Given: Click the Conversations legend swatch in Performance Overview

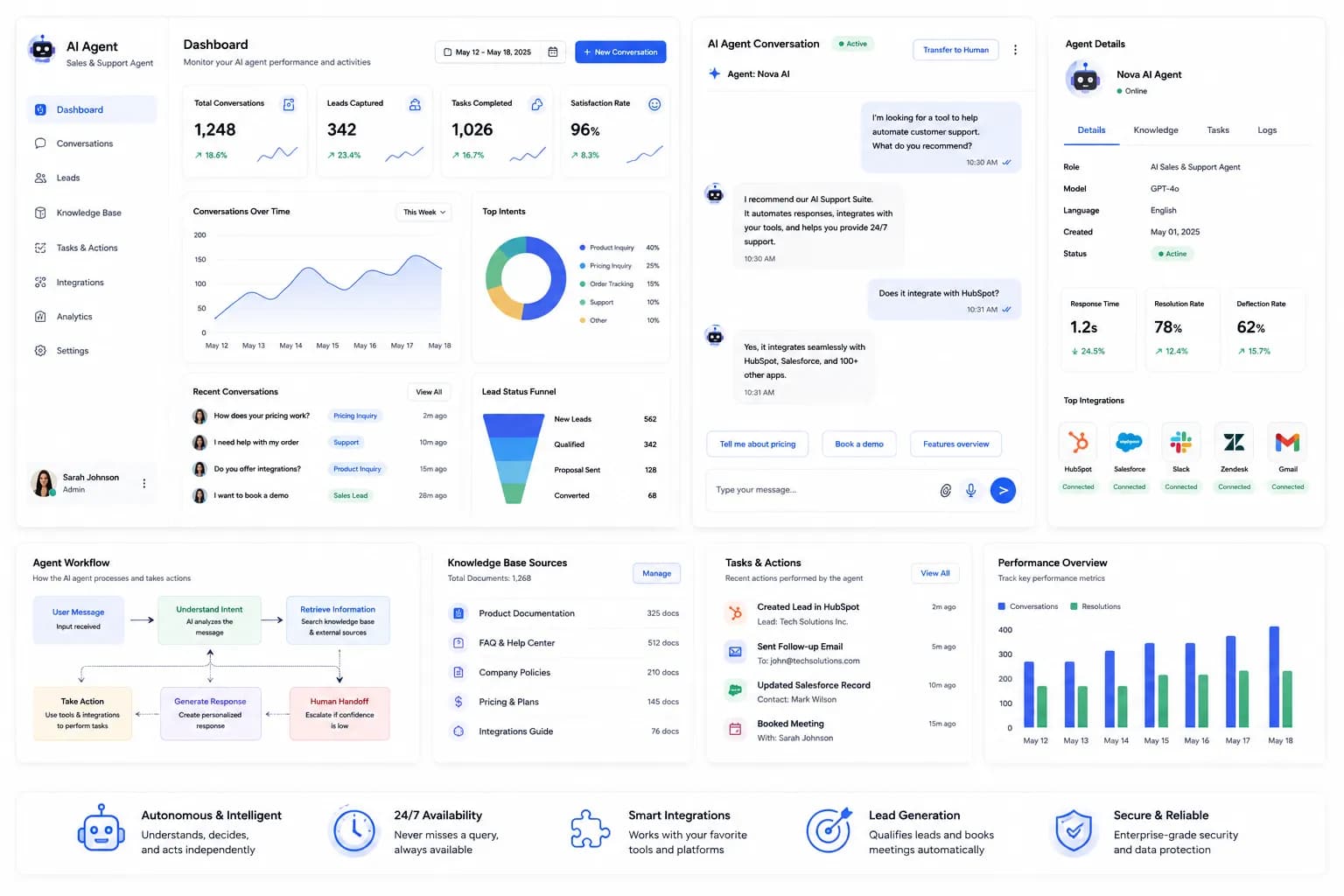Looking at the screenshot, I should [x=1001, y=606].
